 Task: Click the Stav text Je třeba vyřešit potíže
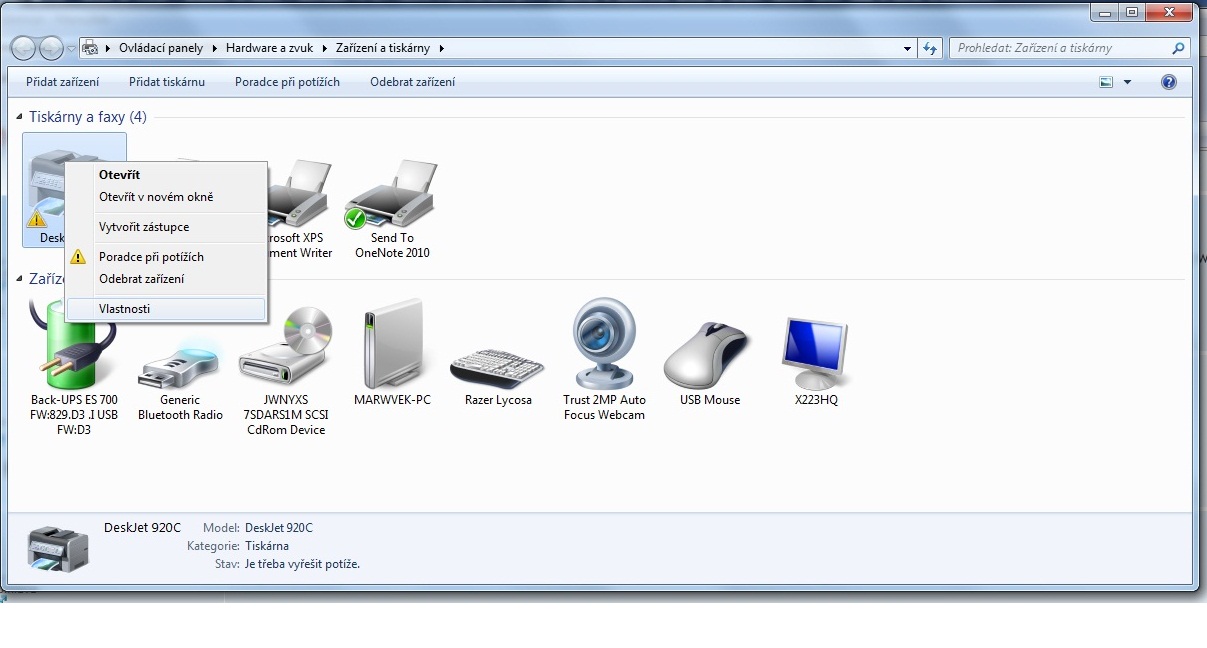pos(302,564)
